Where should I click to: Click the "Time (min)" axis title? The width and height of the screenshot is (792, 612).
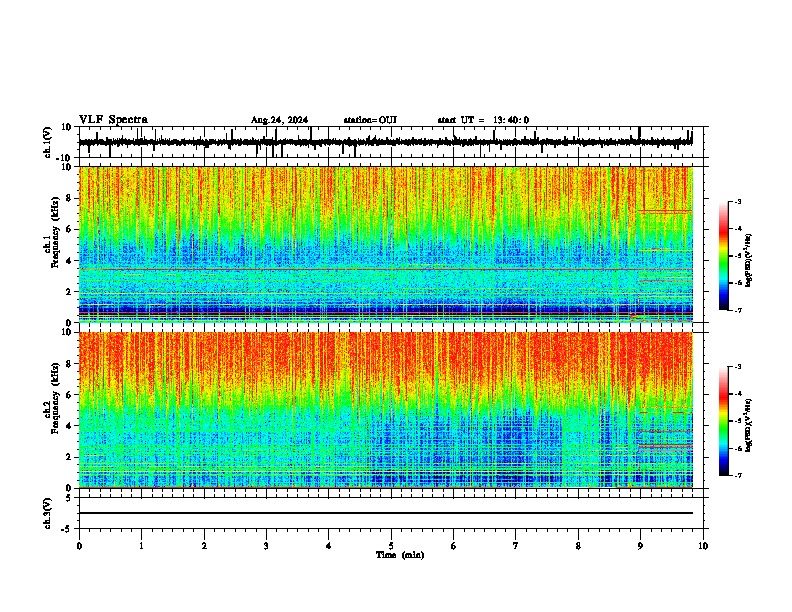400,555
